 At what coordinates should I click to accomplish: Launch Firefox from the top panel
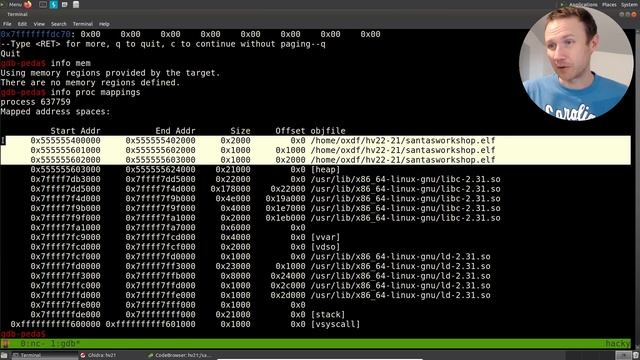point(28,4)
